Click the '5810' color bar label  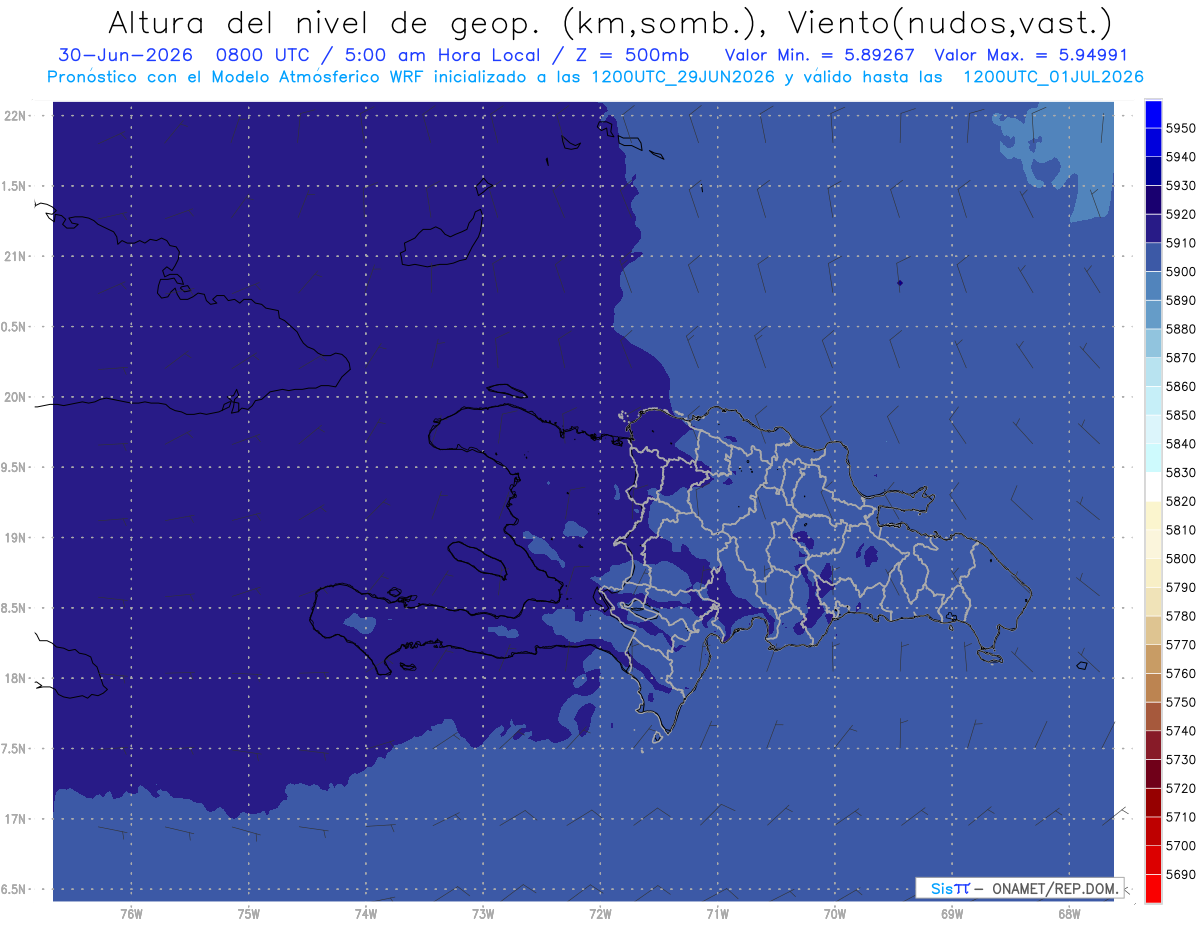click(x=1180, y=530)
